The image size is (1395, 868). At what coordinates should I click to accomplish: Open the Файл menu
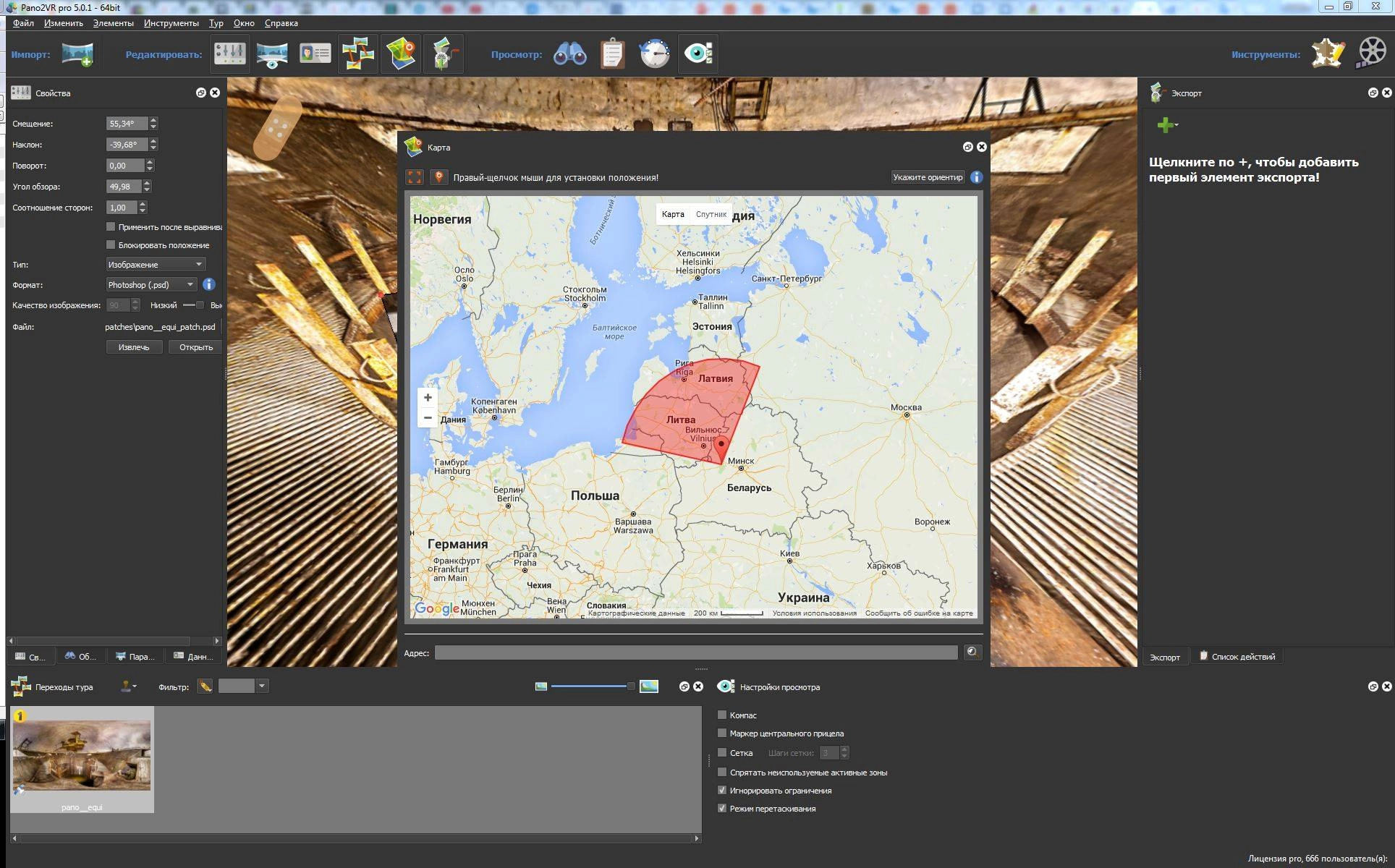23,23
